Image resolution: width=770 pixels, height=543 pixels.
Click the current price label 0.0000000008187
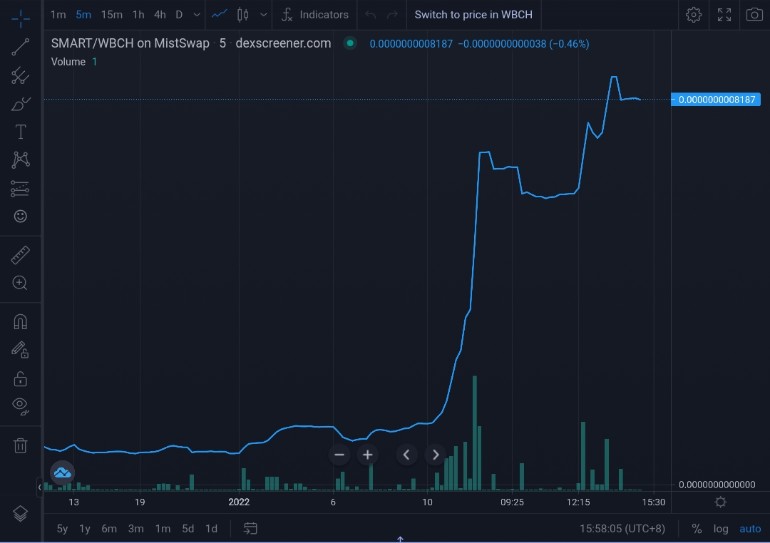[716, 100]
